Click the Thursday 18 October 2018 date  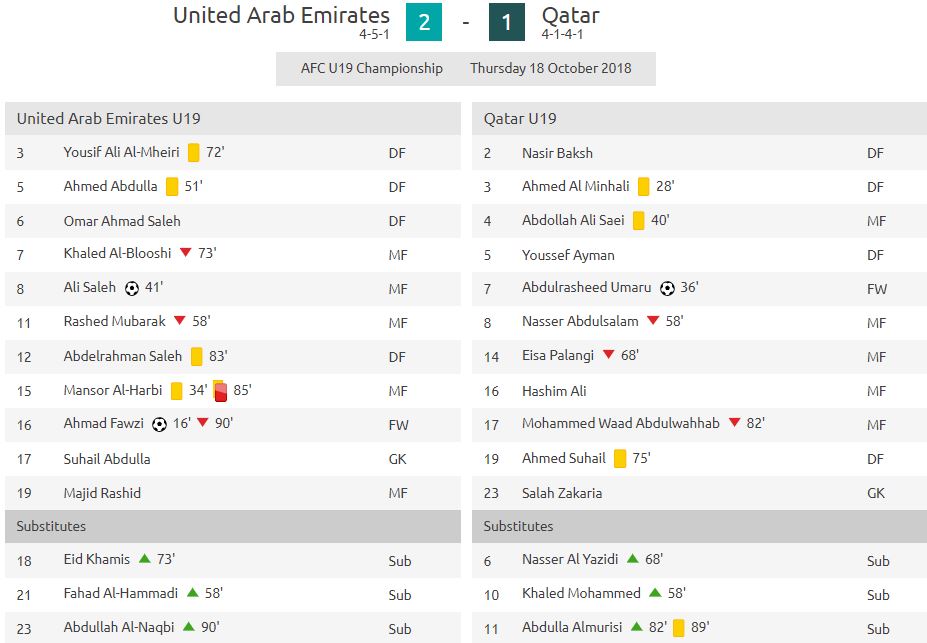[x=551, y=69]
